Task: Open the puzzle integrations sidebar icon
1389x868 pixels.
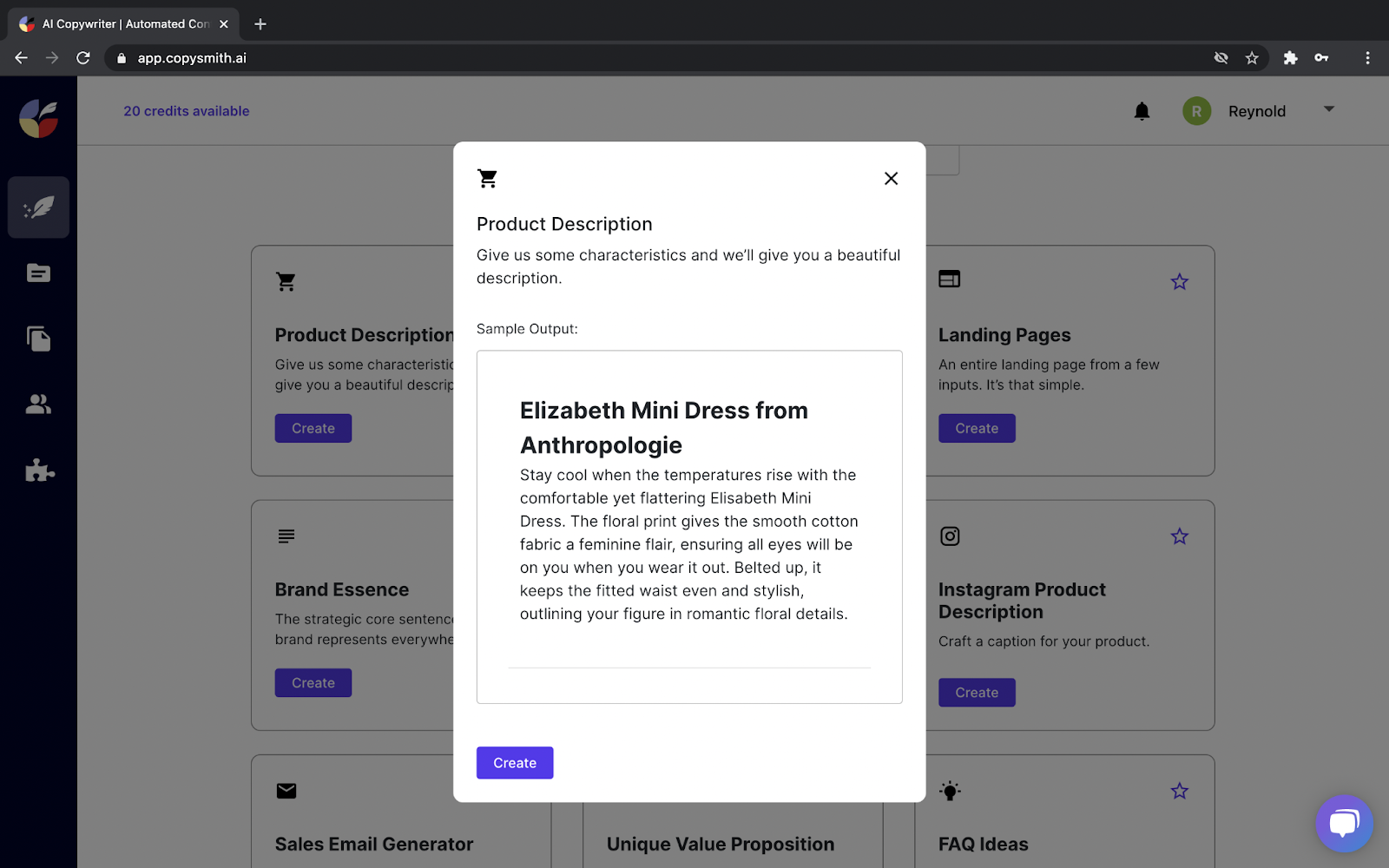Action: coord(39,470)
